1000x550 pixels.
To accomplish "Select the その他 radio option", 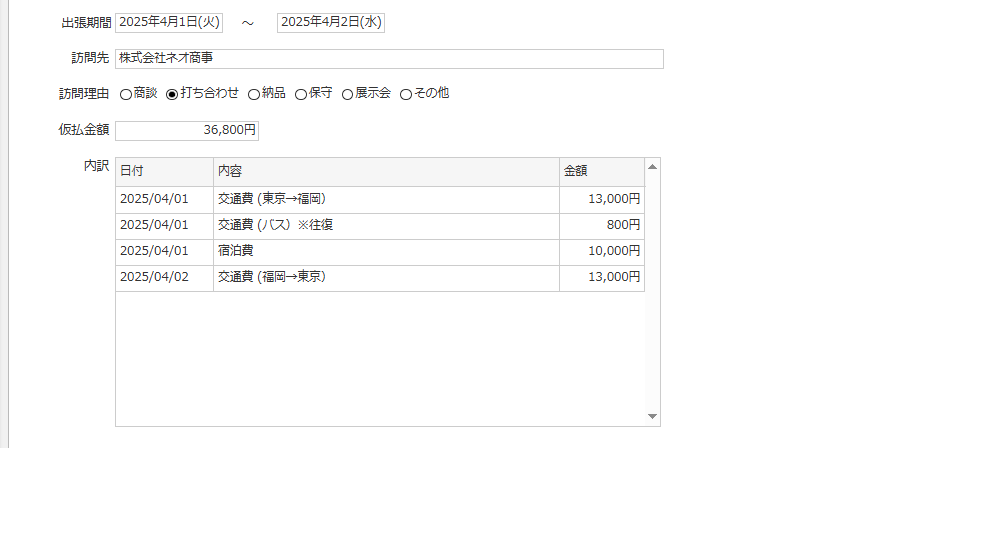I will tap(406, 94).
